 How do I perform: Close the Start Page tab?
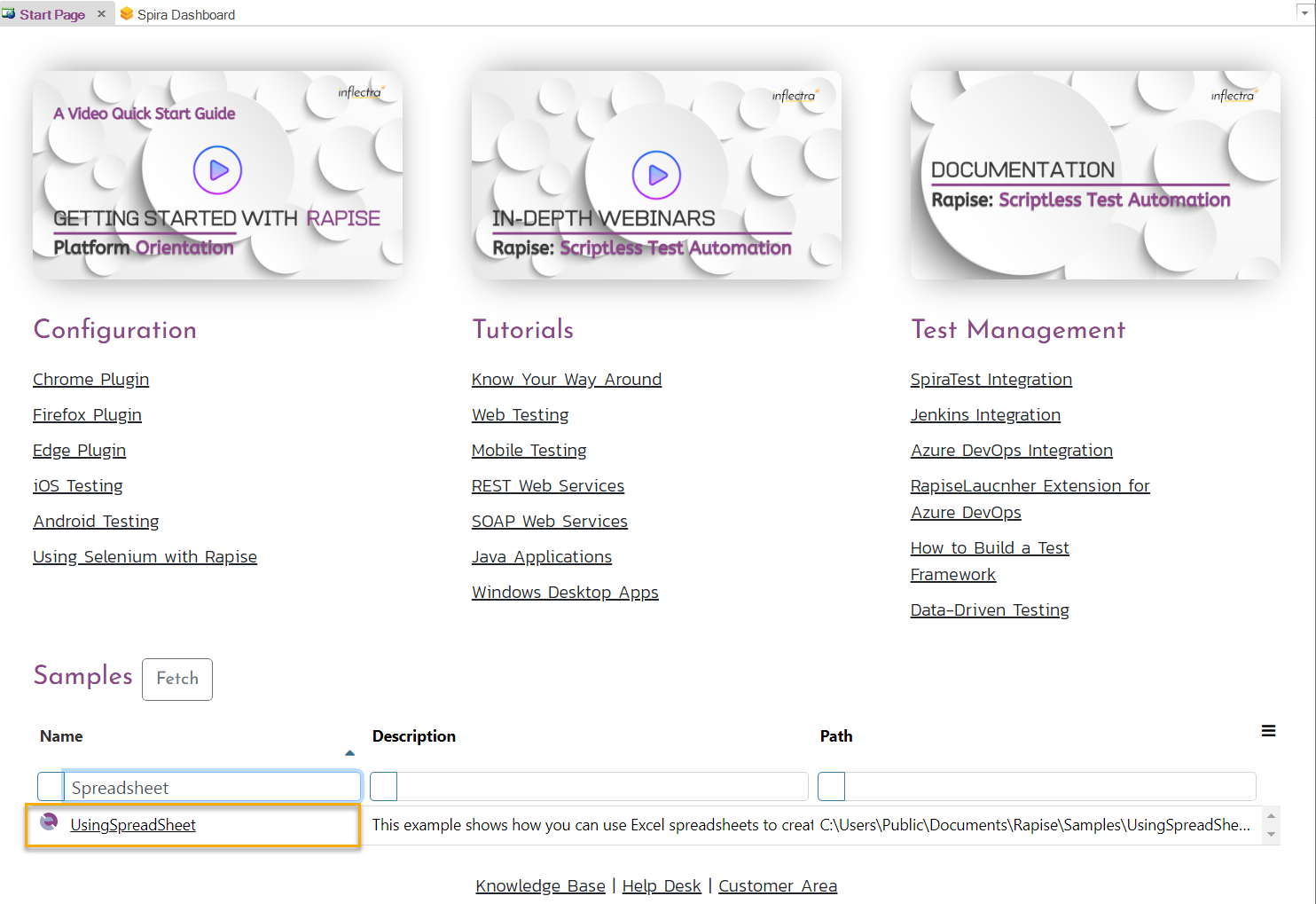click(x=101, y=13)
